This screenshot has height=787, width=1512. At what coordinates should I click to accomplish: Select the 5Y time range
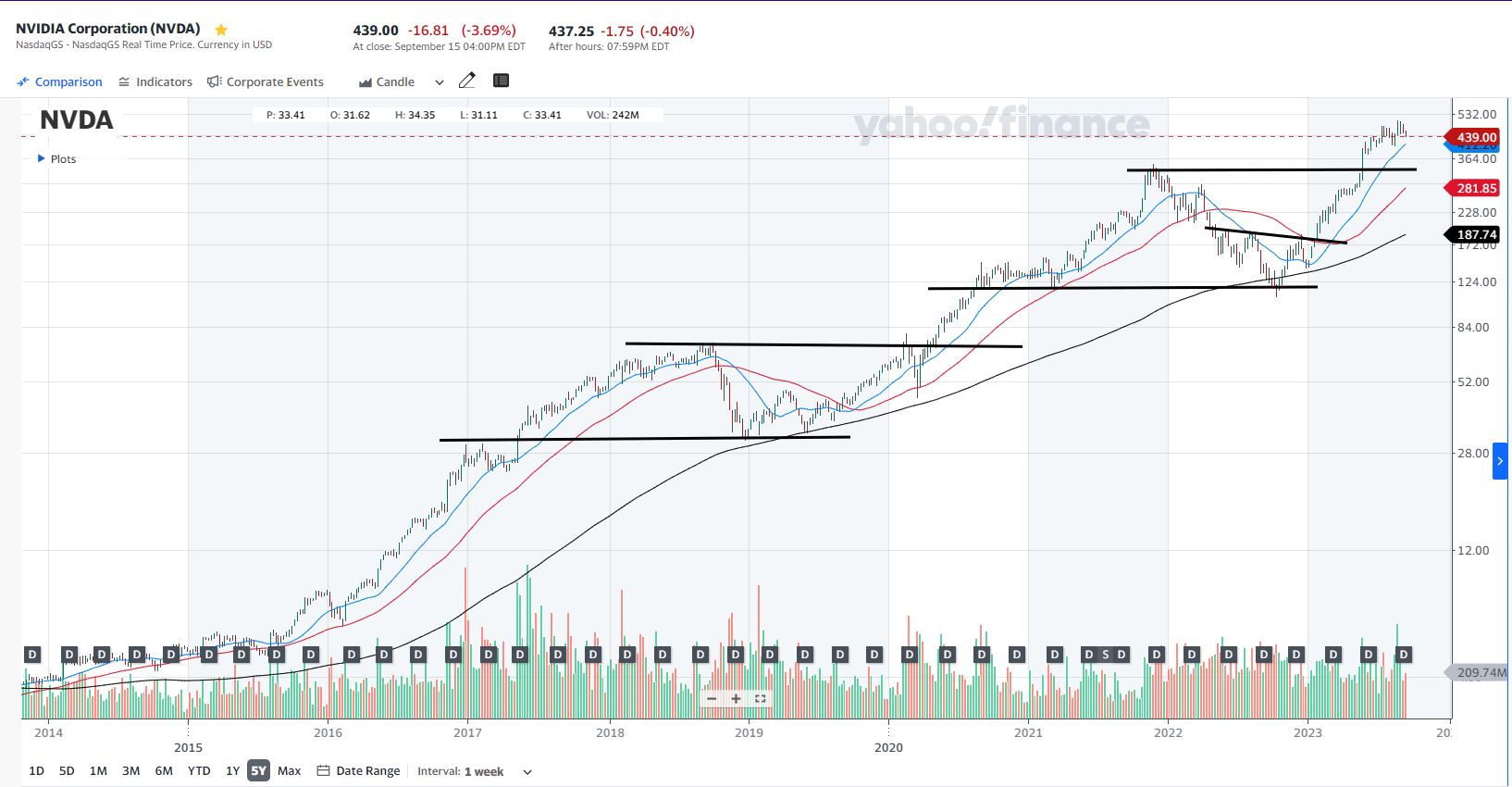(258, 770)
